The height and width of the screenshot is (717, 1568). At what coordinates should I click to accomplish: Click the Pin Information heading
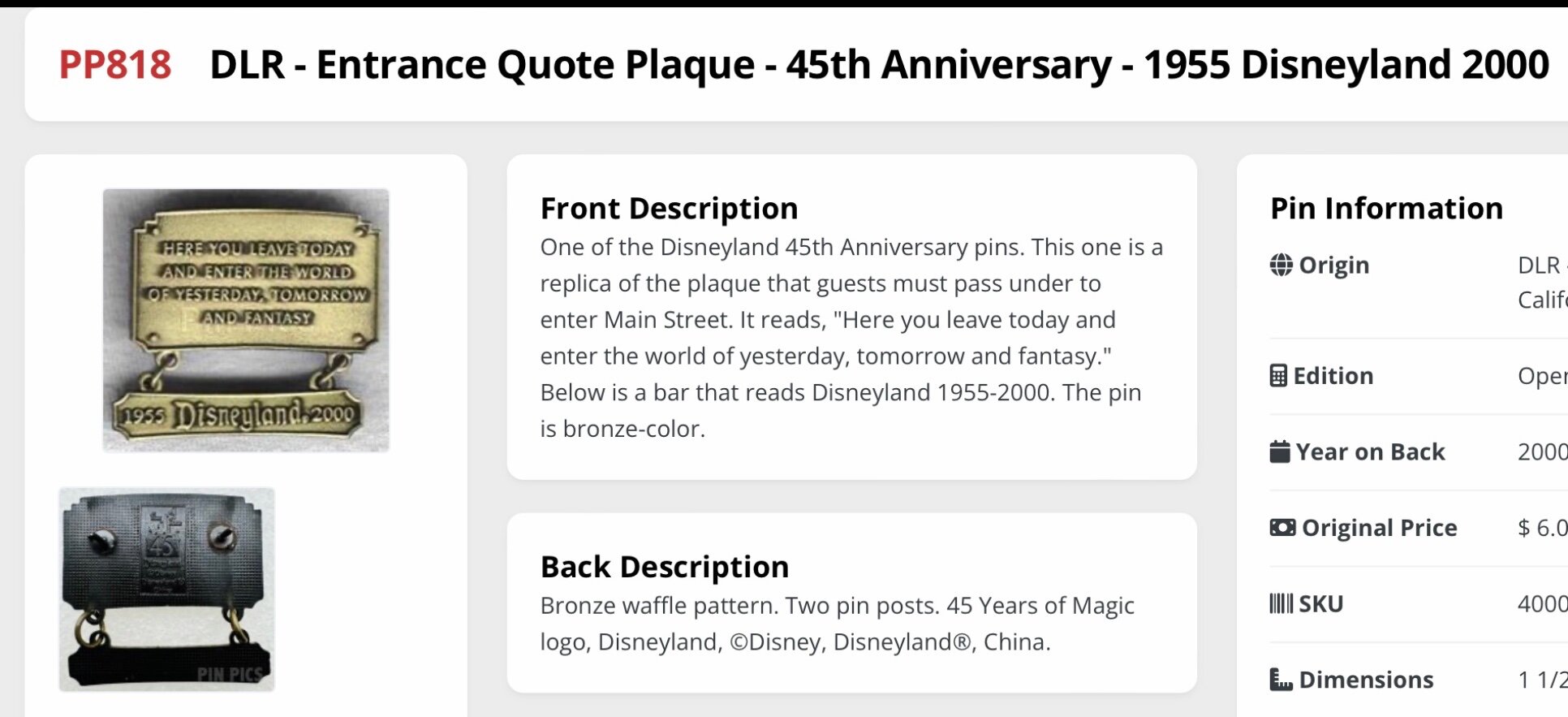click(1386, 209)
